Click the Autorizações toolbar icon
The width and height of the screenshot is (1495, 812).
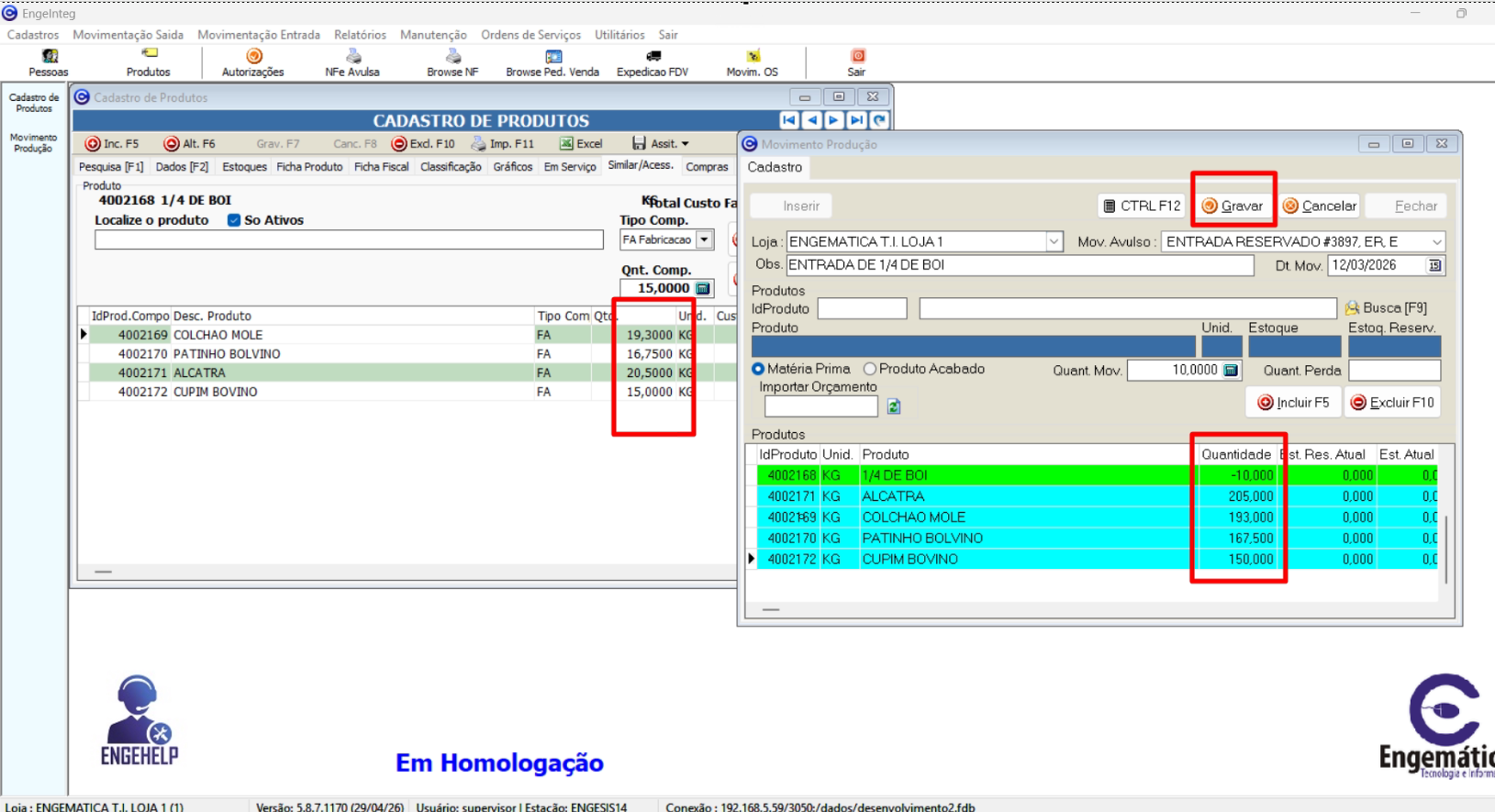(x=253, y=57)
